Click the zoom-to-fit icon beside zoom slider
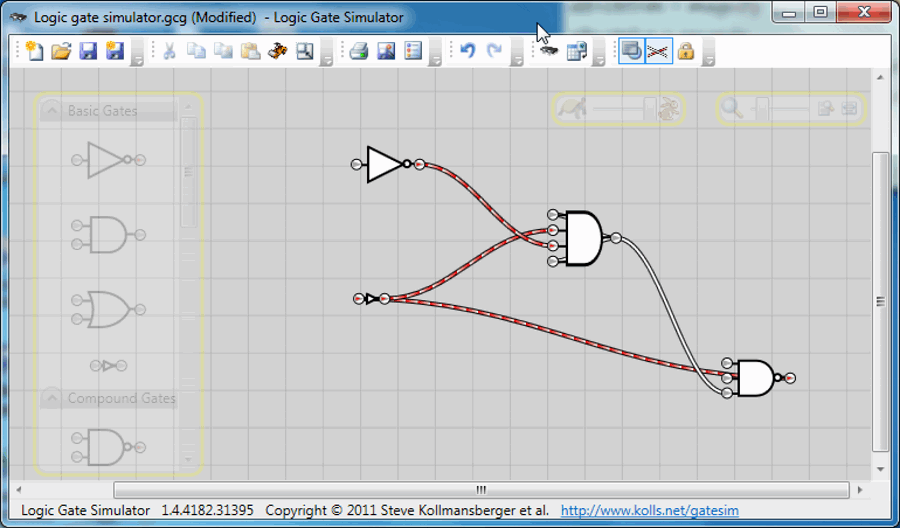This screenshot has height=528, width=900. [x=825, y=108]
